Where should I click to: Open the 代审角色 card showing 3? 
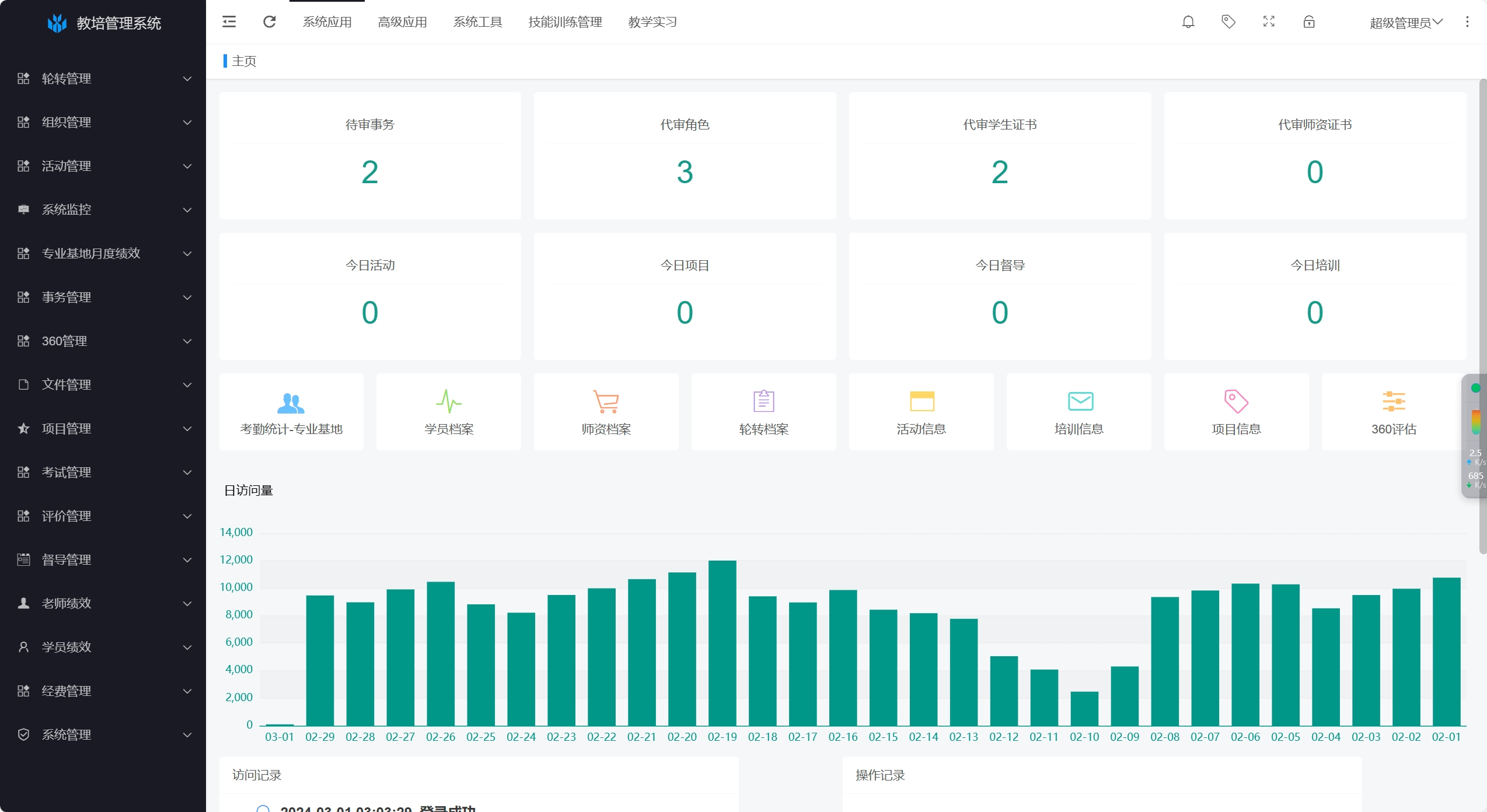[x=685, y=156]
